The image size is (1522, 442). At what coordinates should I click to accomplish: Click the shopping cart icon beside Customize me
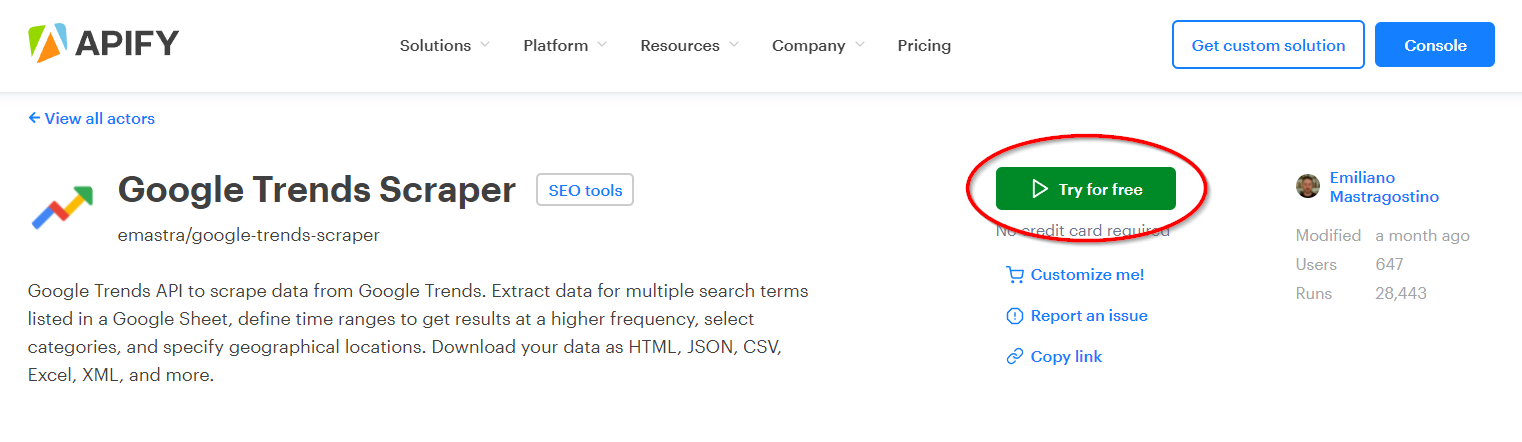(1015, 275)
